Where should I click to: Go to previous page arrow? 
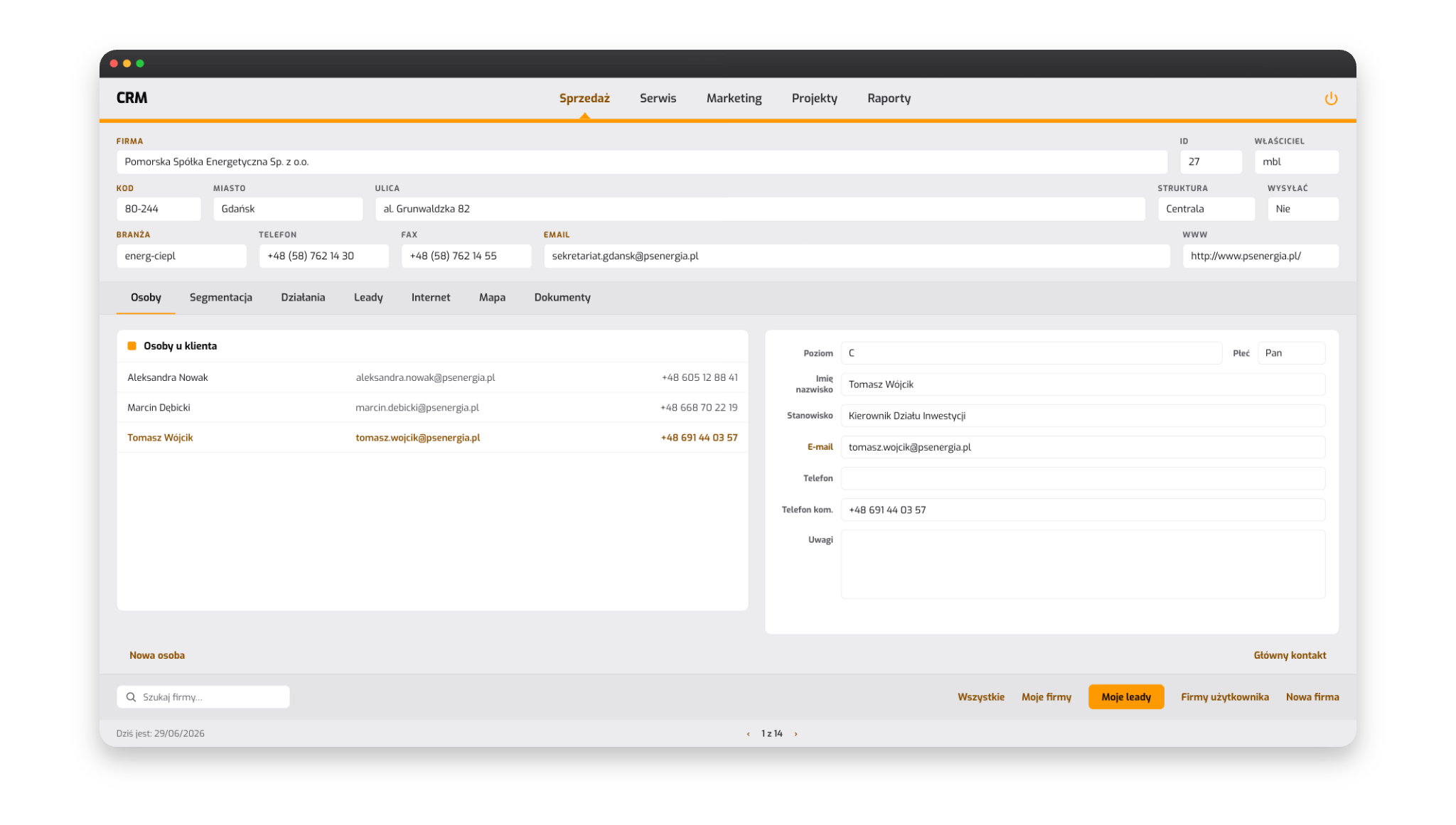tap(748, 734)
